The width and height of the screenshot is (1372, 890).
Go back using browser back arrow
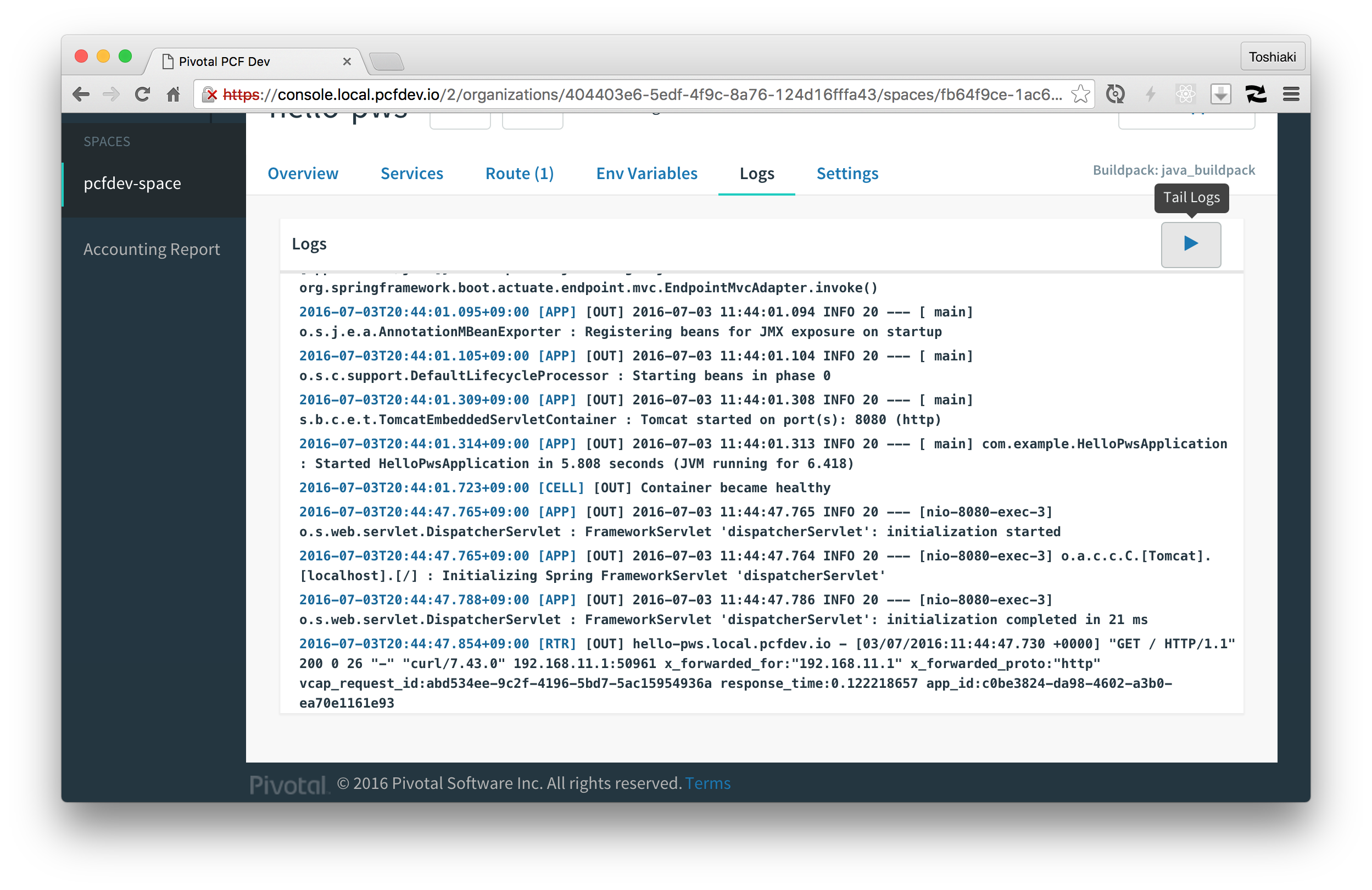coord(81,94)
